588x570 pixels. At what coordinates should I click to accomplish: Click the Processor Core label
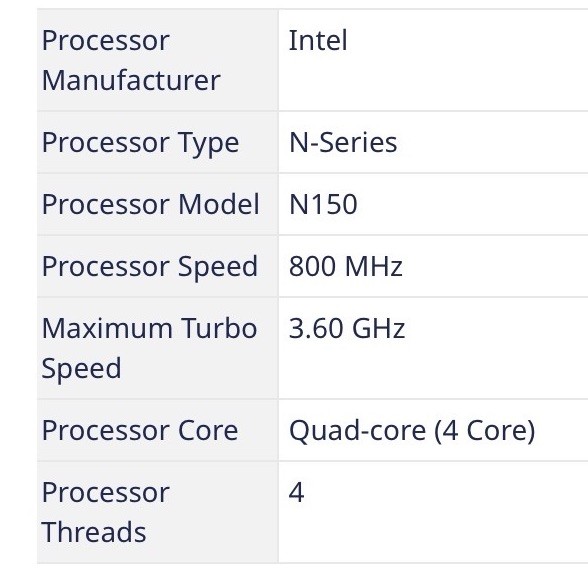(x=140, y=430)
